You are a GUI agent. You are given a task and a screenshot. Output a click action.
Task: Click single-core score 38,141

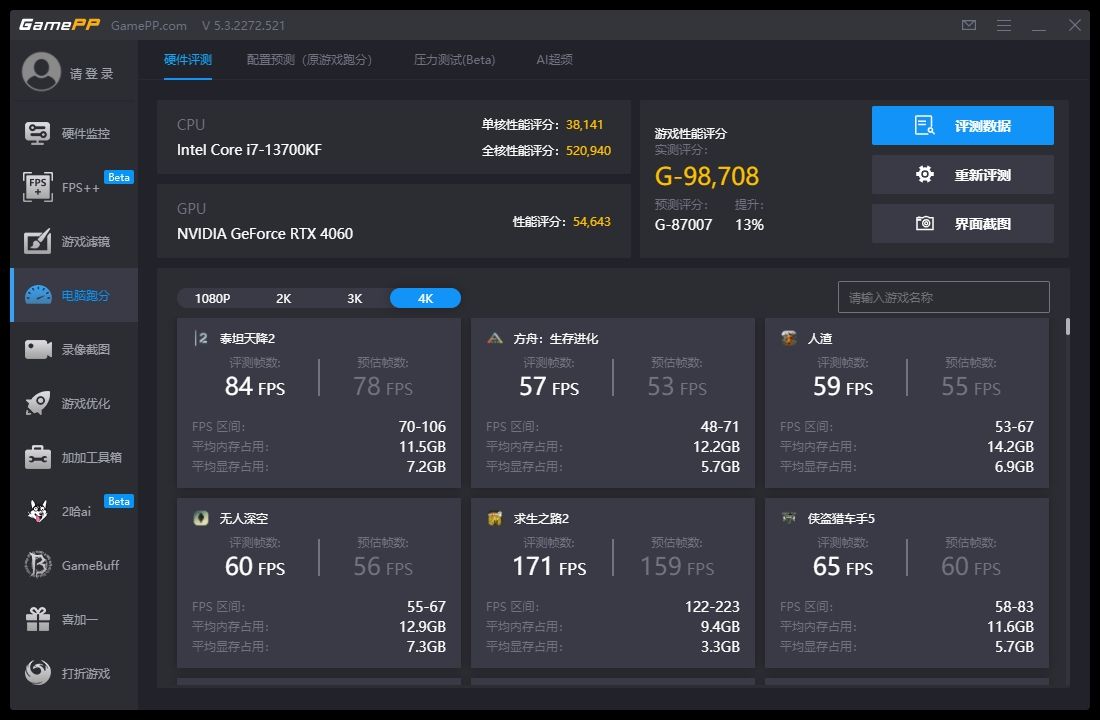point(584,124)
